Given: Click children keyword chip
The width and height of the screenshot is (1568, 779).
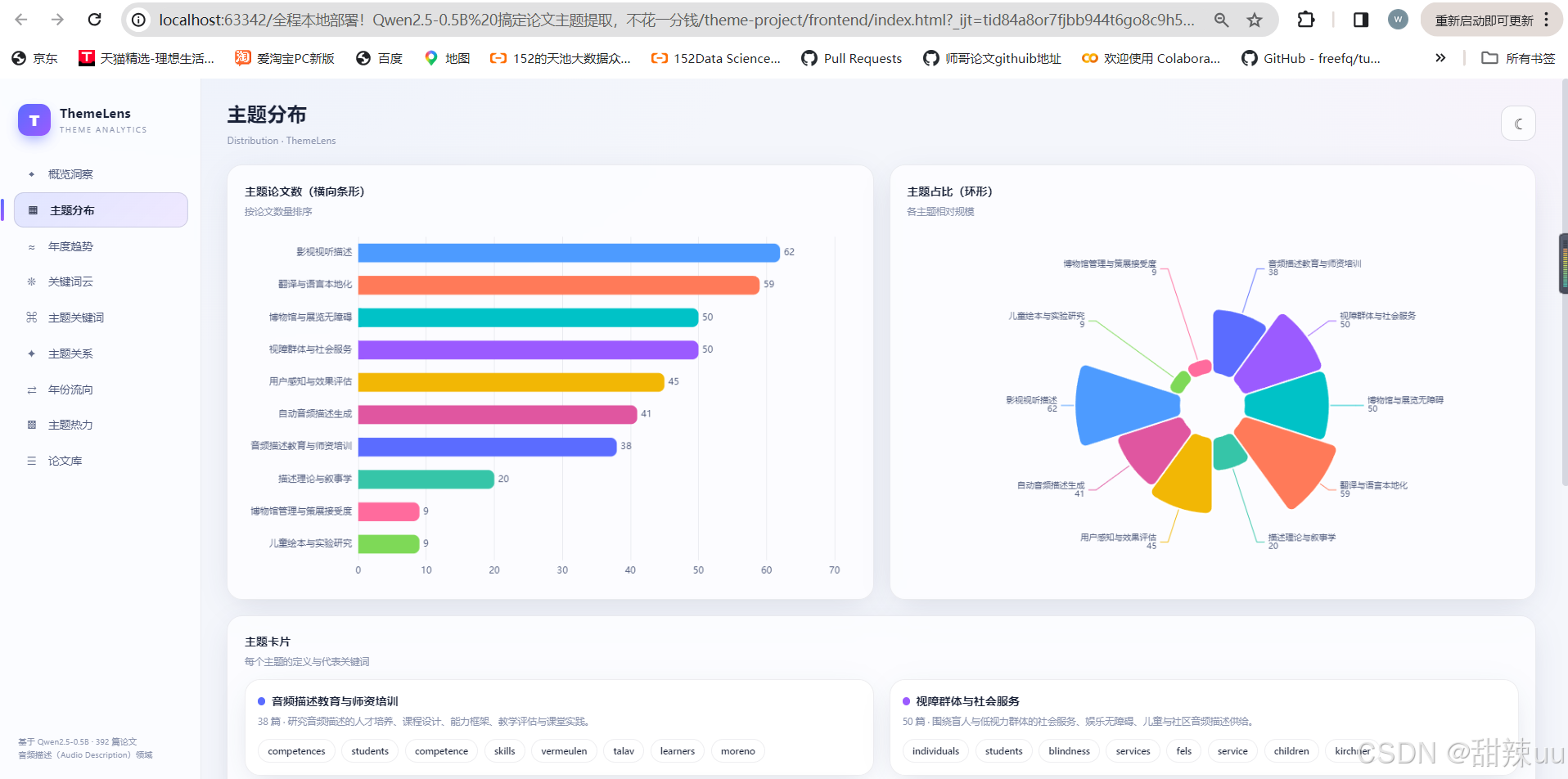Looking at the screenshot, I should 1291,751.
